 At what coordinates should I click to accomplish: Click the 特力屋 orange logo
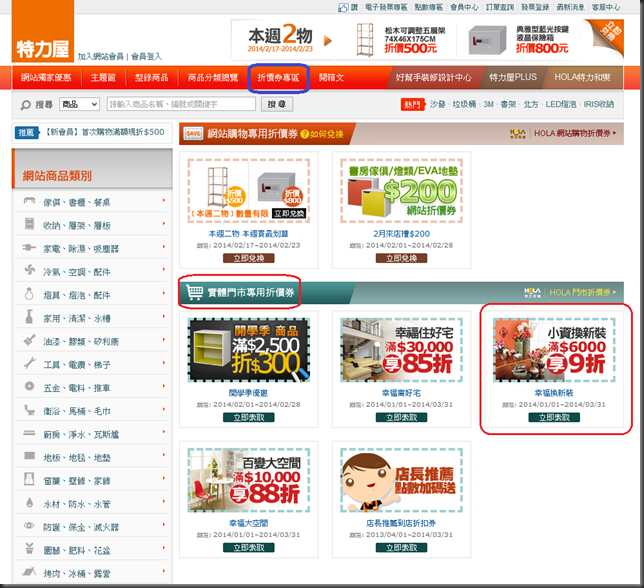click(43, 31)
